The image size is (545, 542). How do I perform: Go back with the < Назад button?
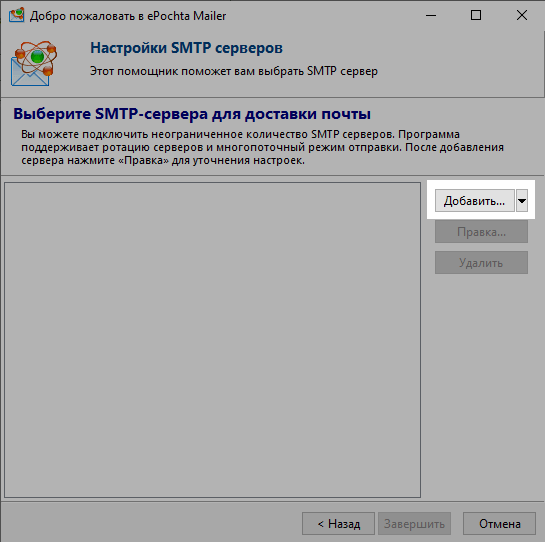pyautogui.click(x=338, y=523)
